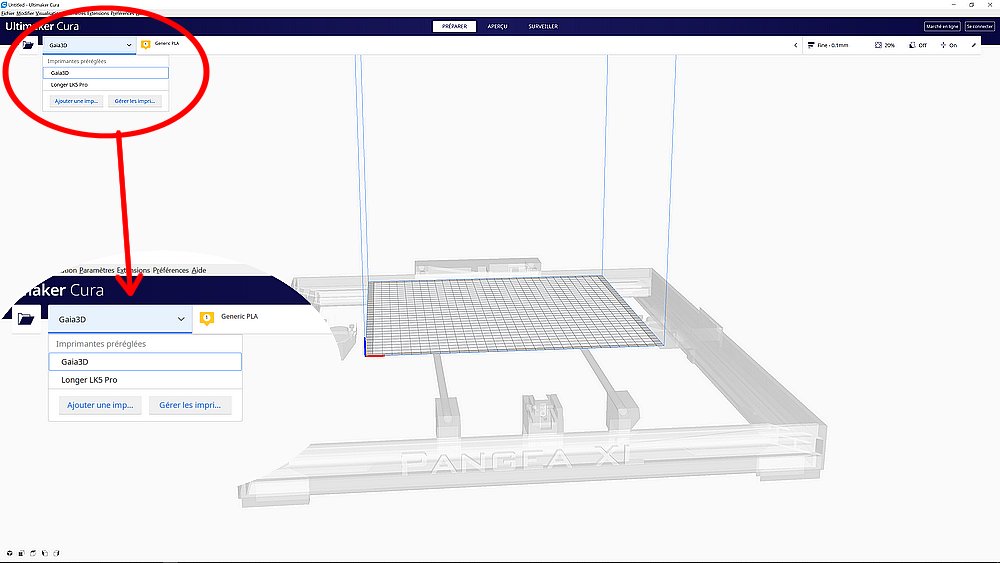Select the right side view camera icon
This screenshot has width=1000, height=563.
[x=56, y=553]
